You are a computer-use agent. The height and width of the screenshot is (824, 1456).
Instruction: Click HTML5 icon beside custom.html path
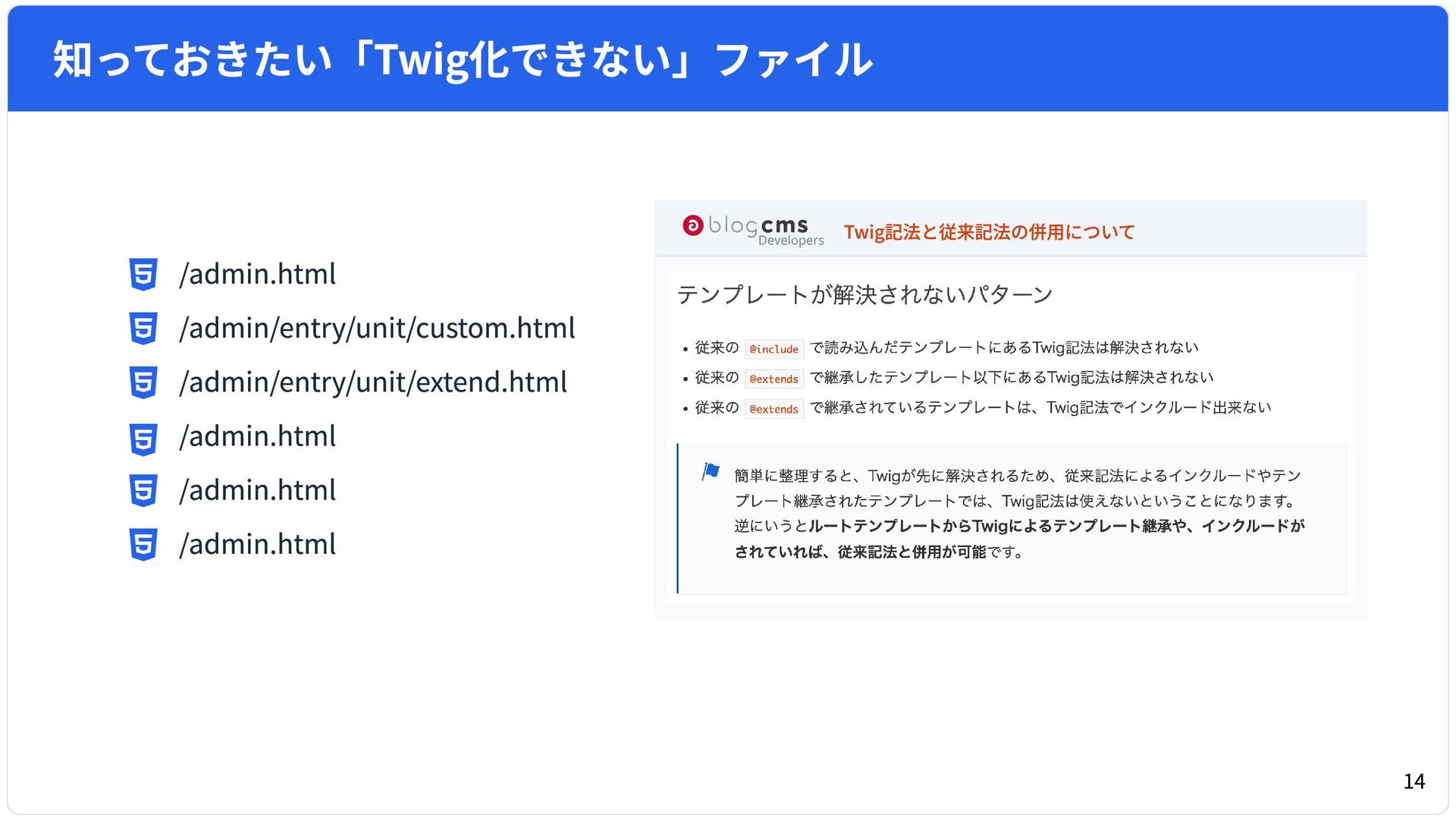143,329
